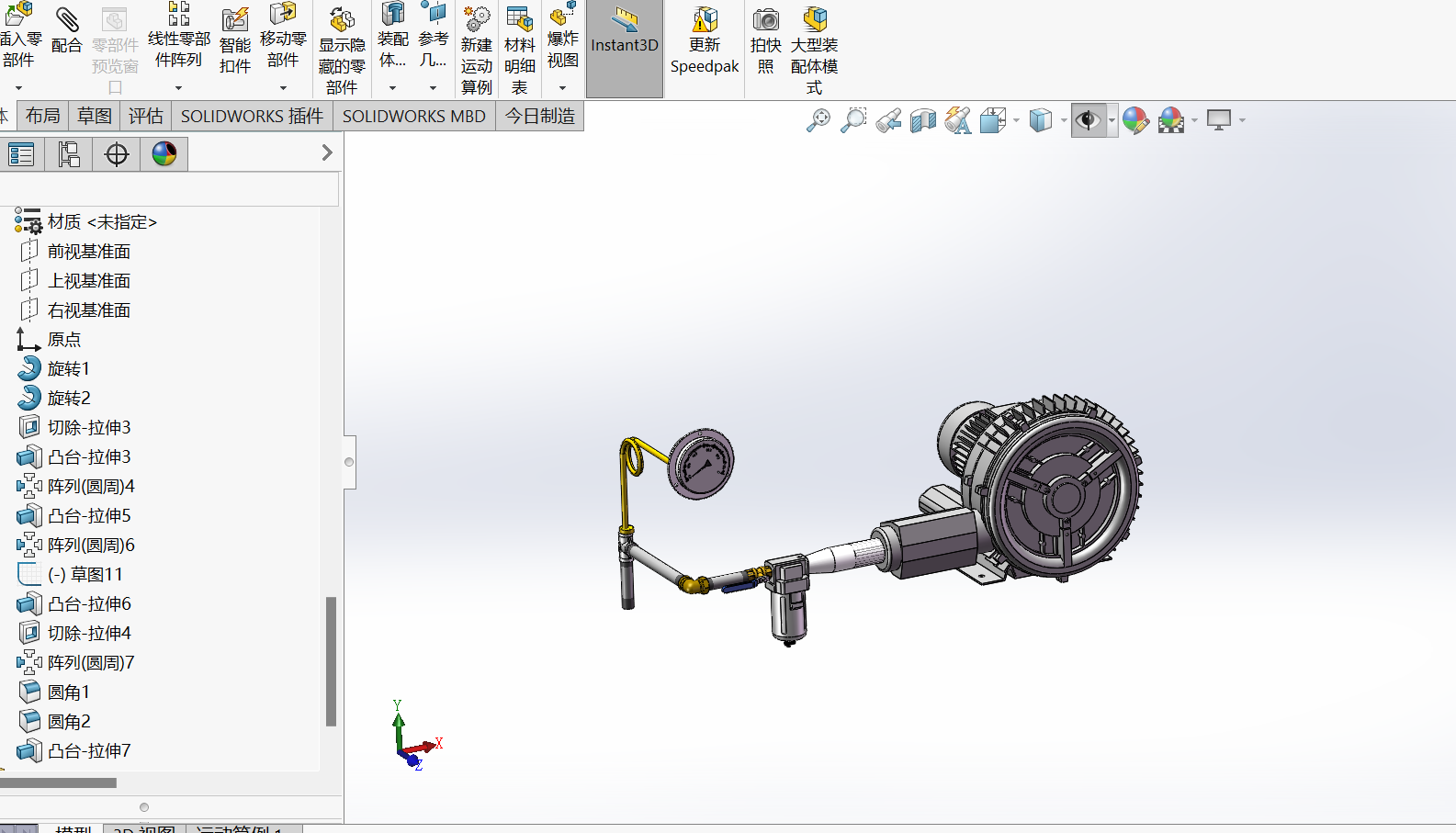Open the 今日制造 tab
Image resolution: width=1456 pixels, height=833 pixels.
pyautogui.click(x=540, y=116)
